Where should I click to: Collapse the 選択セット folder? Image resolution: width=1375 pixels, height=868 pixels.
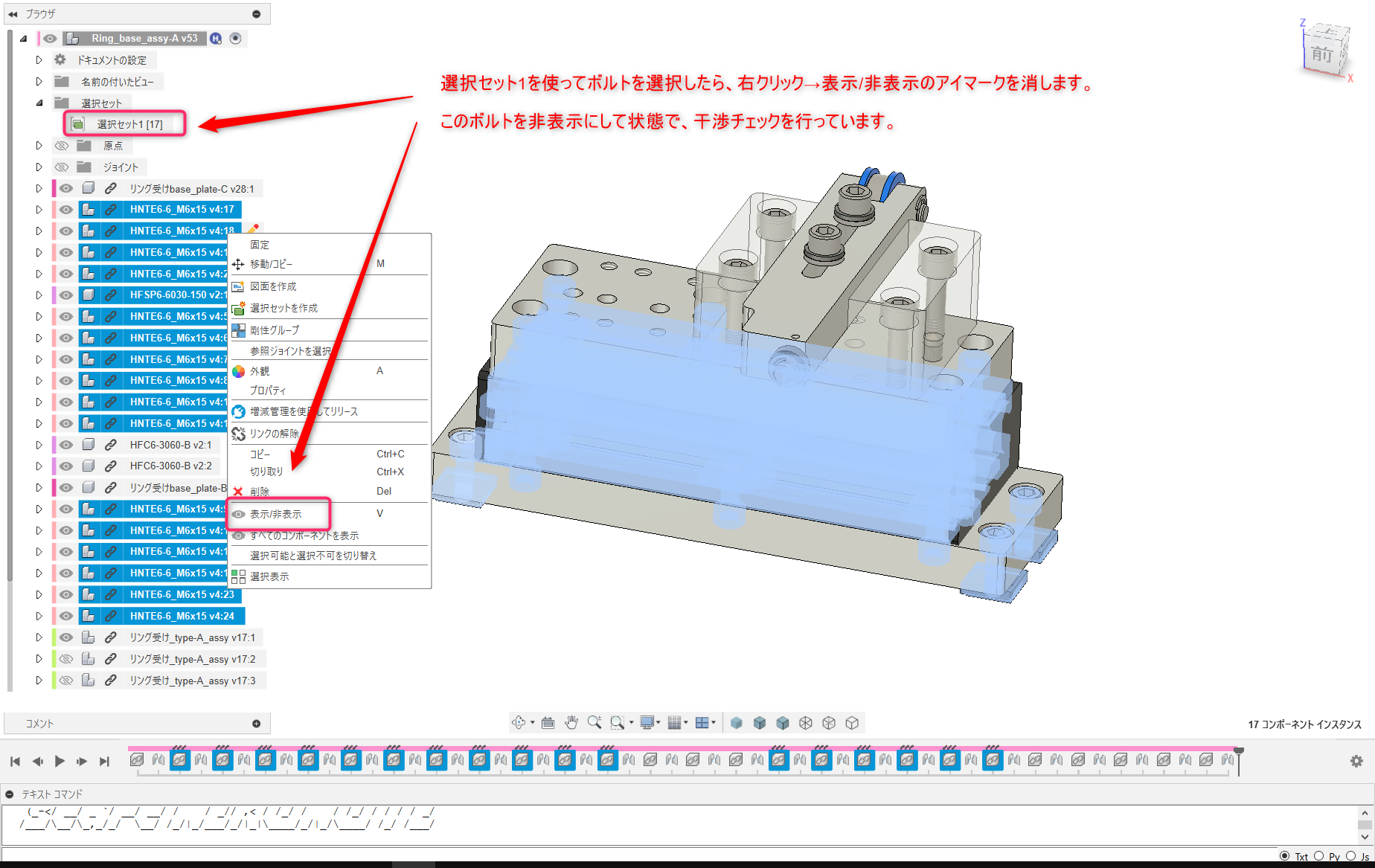pos(39,103)
